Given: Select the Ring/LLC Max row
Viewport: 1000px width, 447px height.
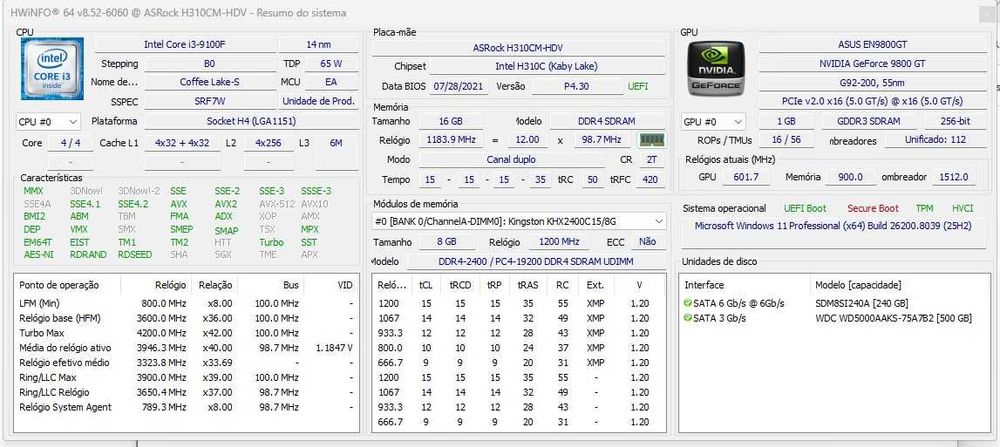Looking at the screenshot, I should tap(186, 377).
